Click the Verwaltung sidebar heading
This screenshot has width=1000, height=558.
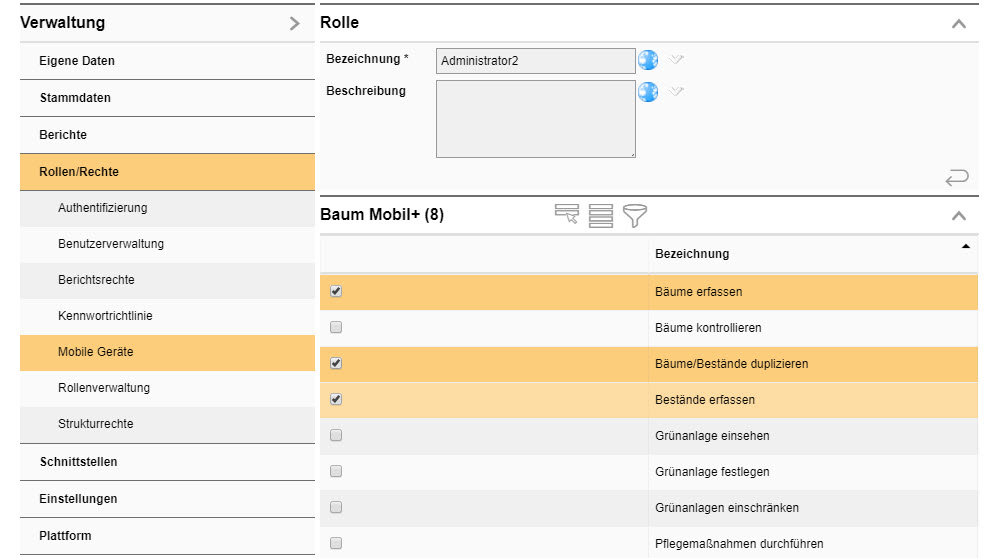point(62,22)
